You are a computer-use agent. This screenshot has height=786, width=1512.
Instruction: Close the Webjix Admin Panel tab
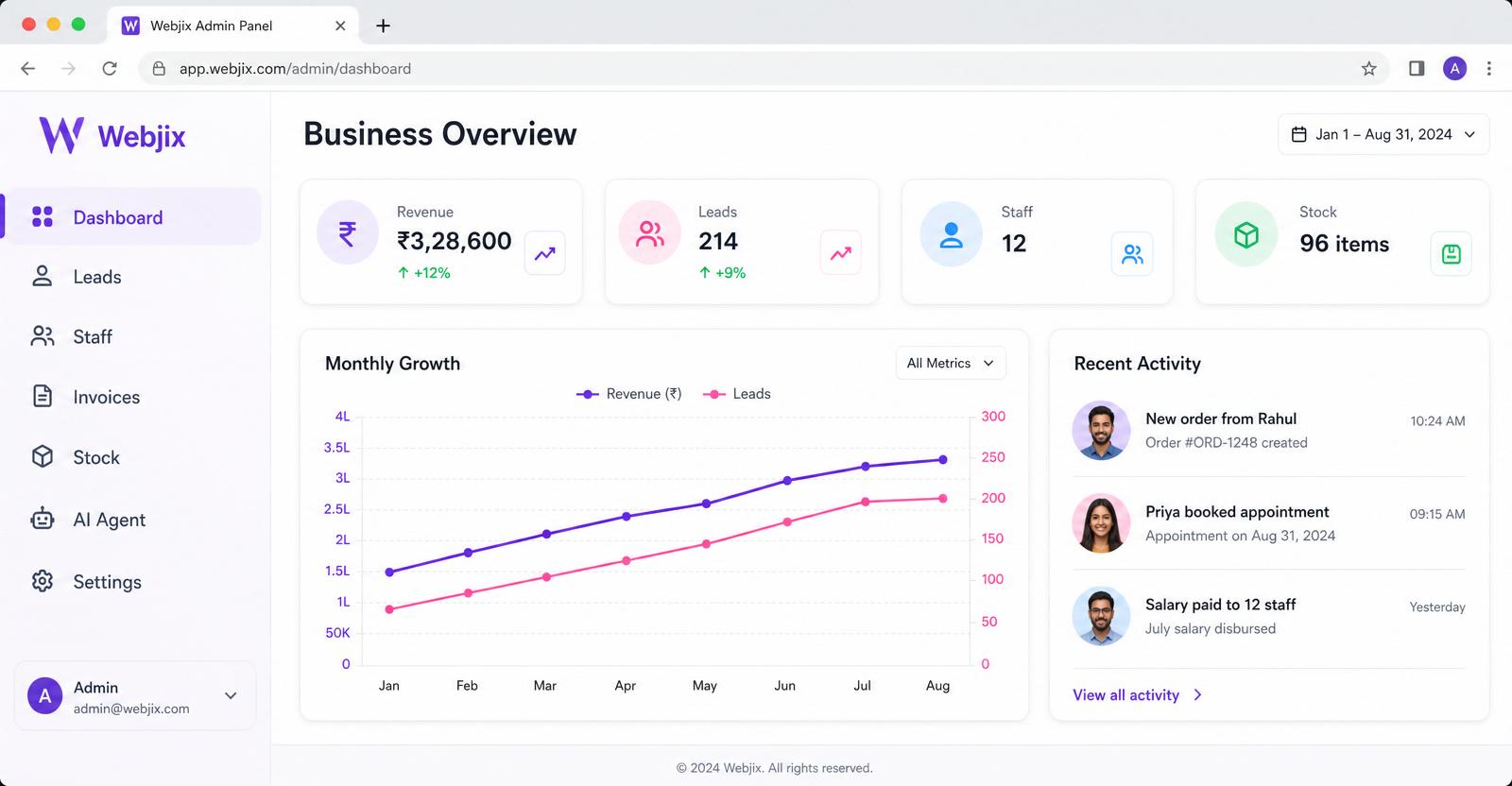pos(340,26)
